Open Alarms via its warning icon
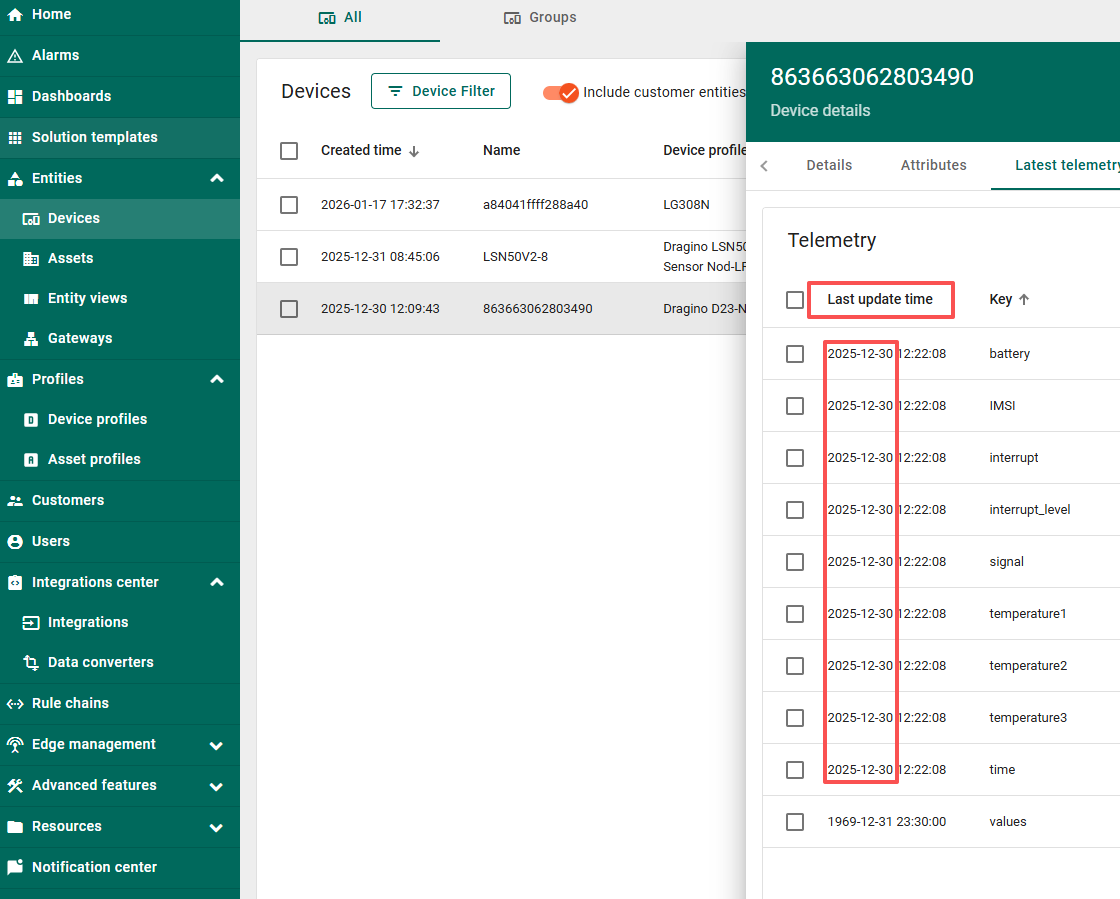Image resolution: width=1120 pixels, height=899 pixels. [15, 56]
